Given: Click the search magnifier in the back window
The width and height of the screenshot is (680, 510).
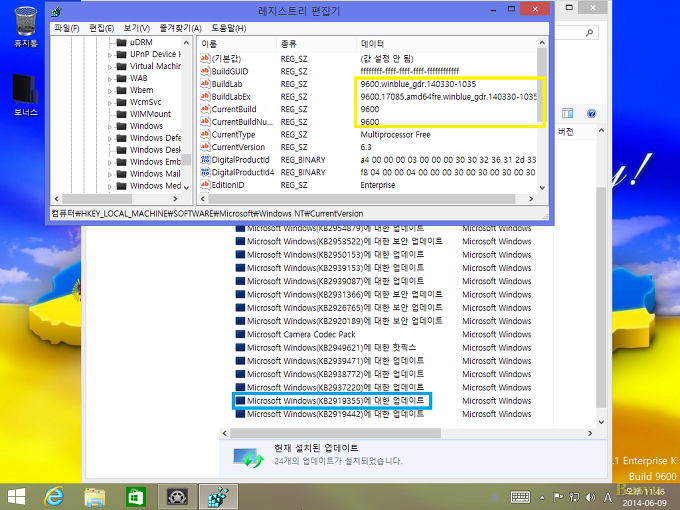Looking at the screenshot, I should click(x=589, y=33).
